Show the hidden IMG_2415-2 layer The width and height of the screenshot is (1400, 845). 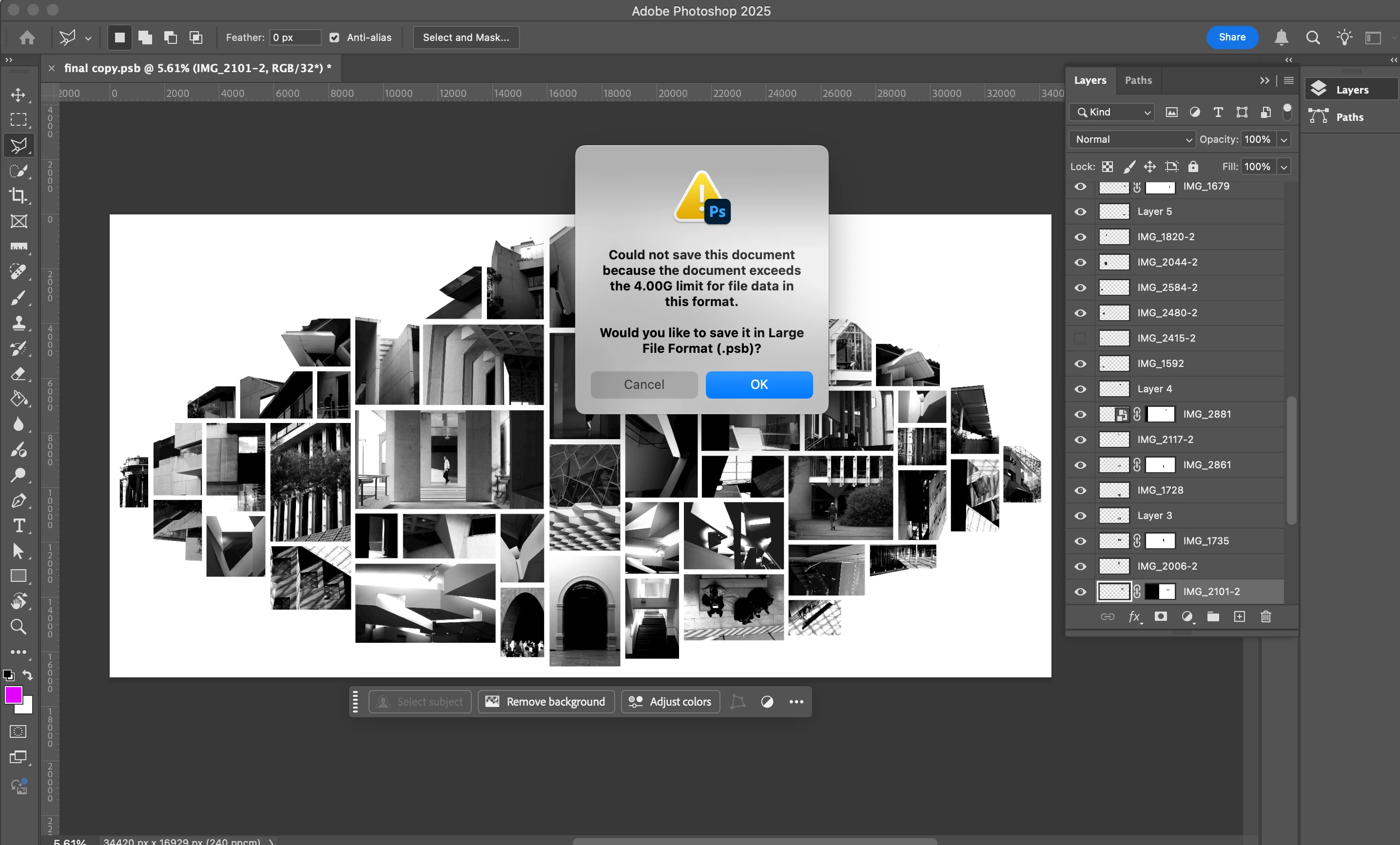[x=1080, y=339]
